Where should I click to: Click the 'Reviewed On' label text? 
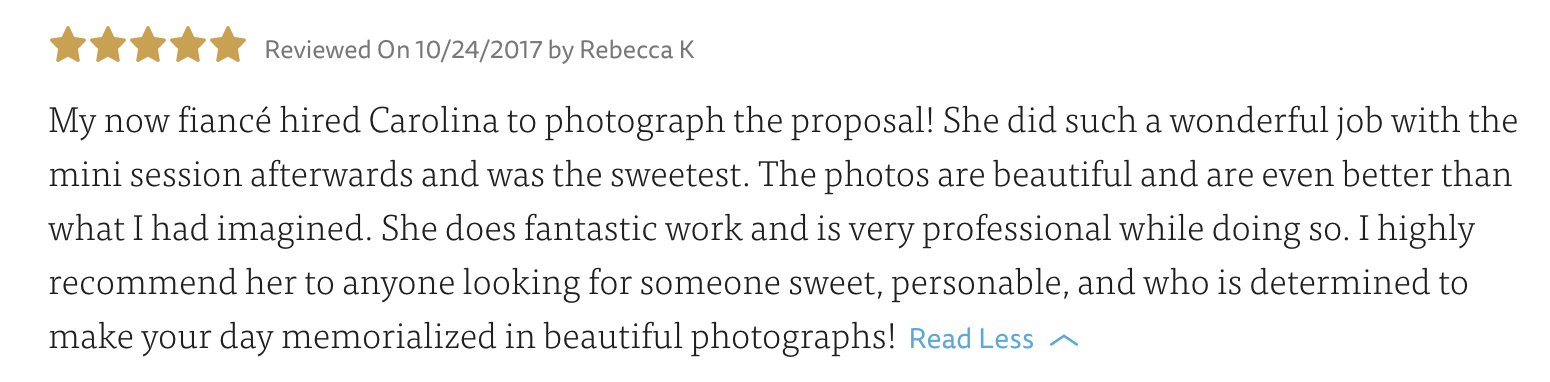[x=337, y=50]
